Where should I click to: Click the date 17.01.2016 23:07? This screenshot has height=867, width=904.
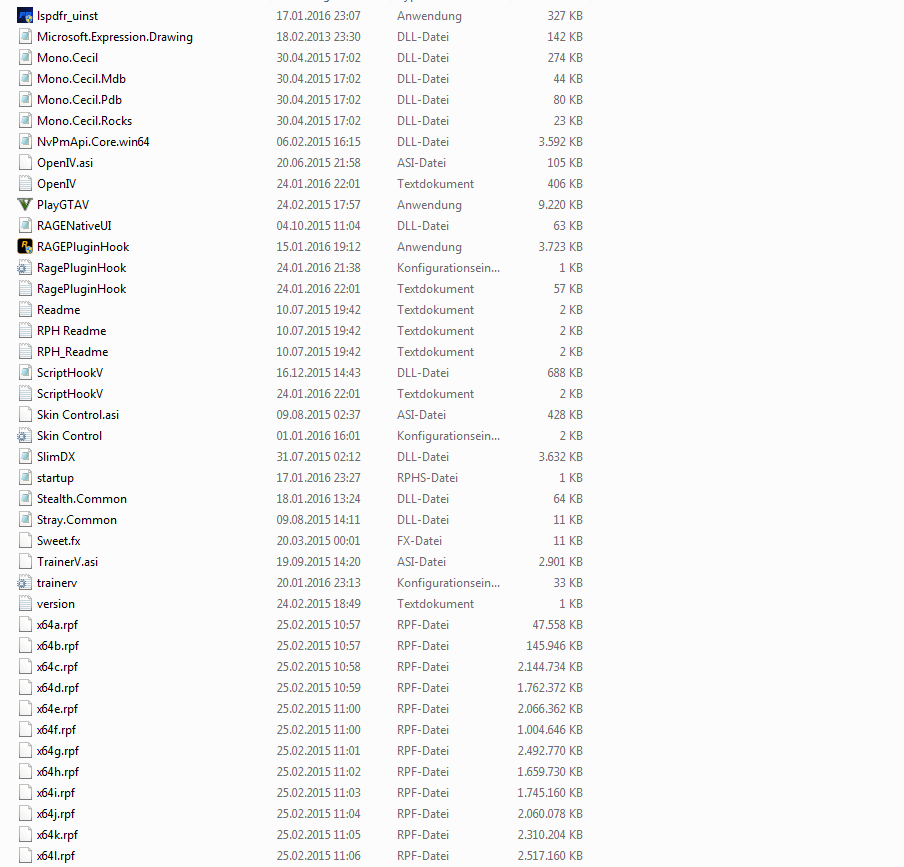click(318, 16)
